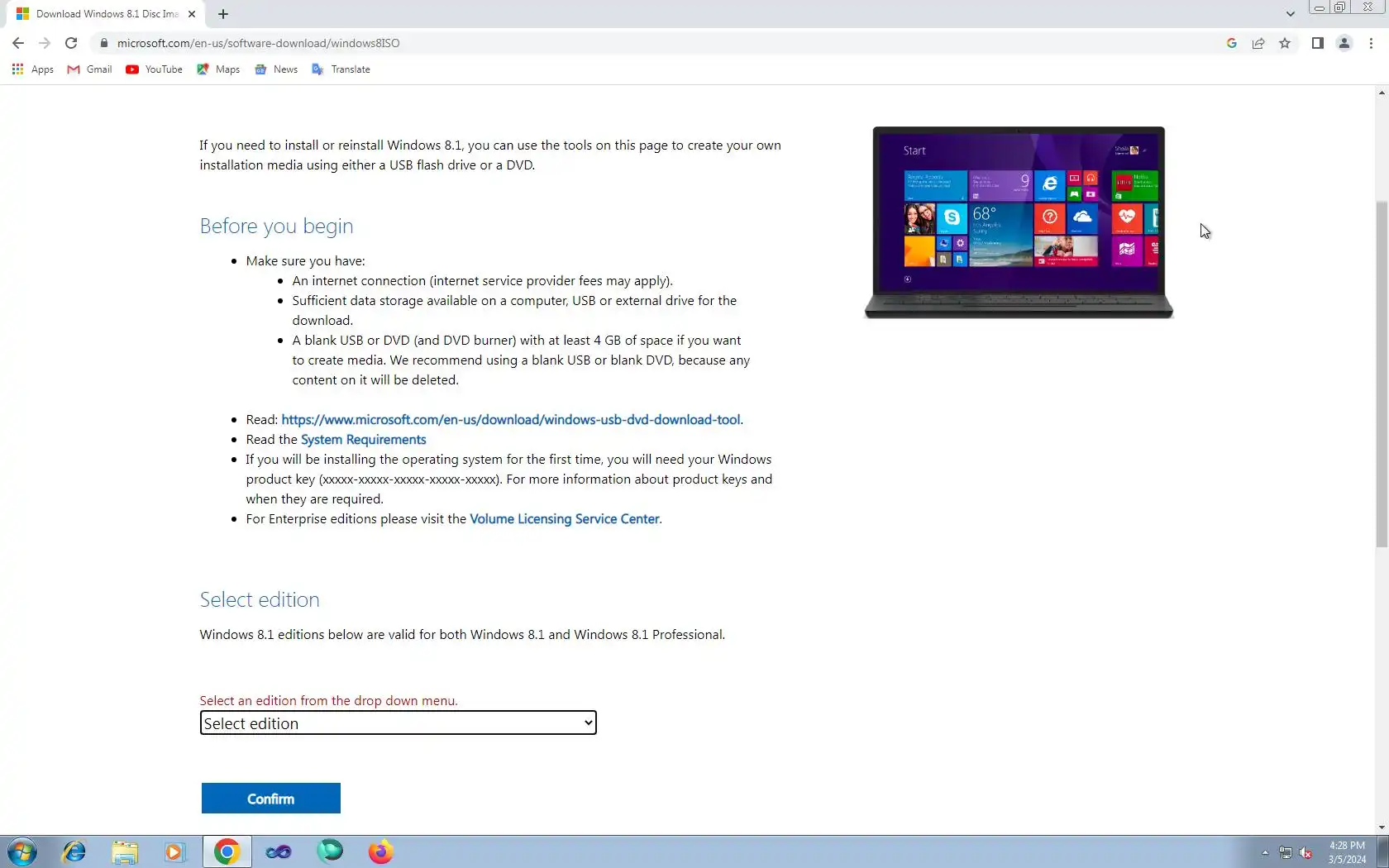Click the Windows 8.1 laptop image
Image resolution: width=1389 pixels, height=868 pixels.
click(x=1019, y=222)
